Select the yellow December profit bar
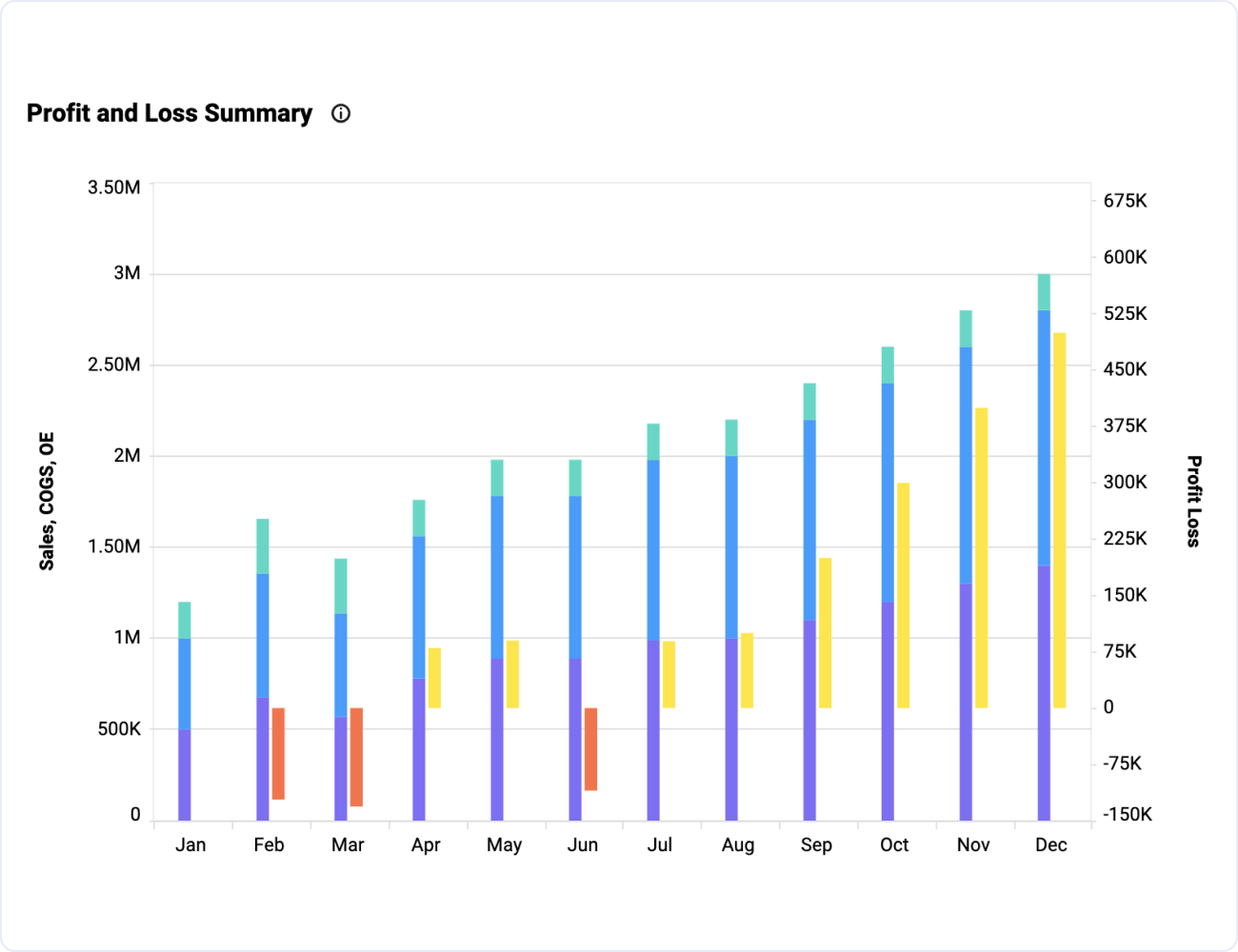The image size is (1238, 952). pyautogui.click(x=1059, y=520)
